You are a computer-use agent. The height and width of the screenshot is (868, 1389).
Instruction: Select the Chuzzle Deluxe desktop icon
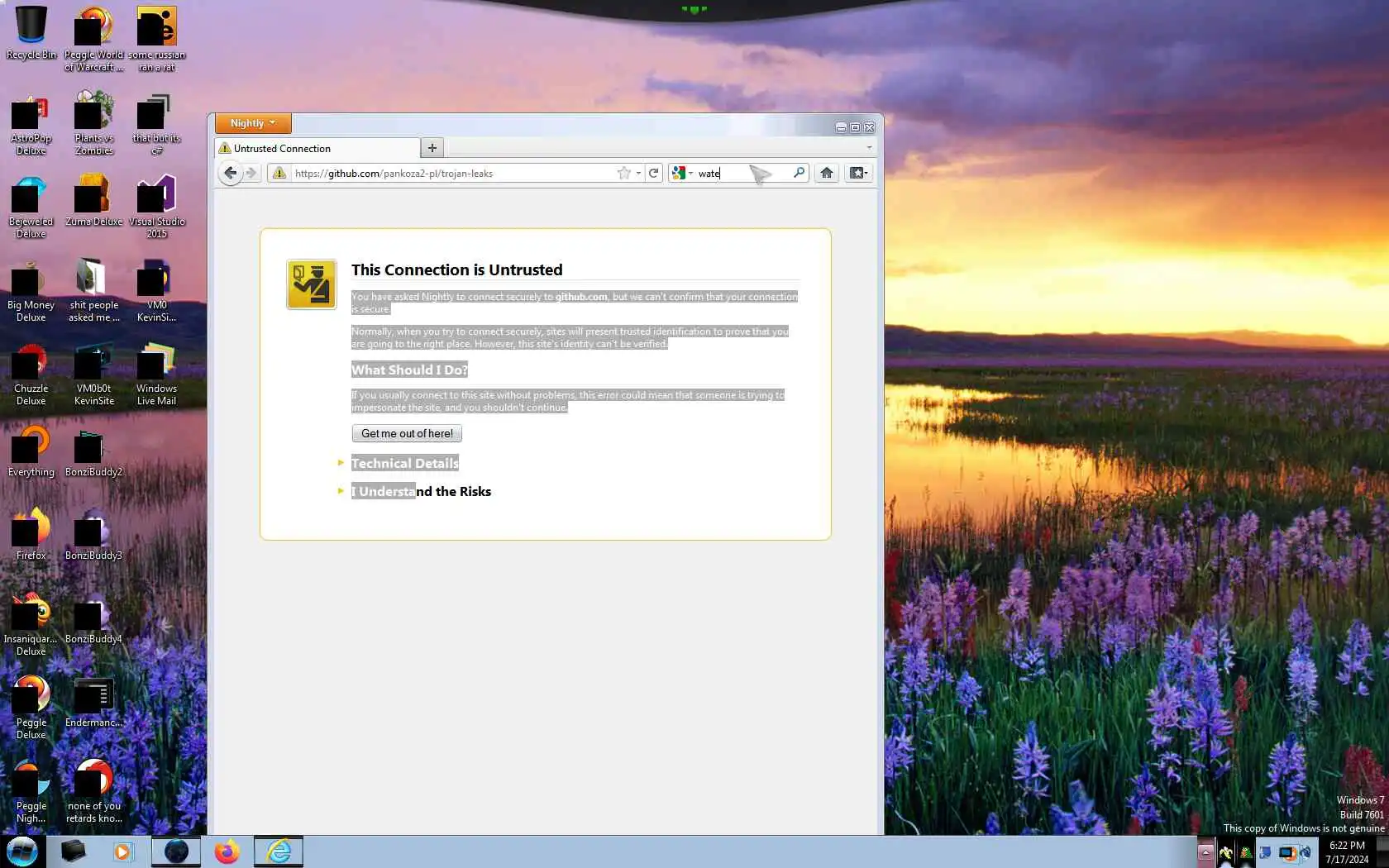31,374
